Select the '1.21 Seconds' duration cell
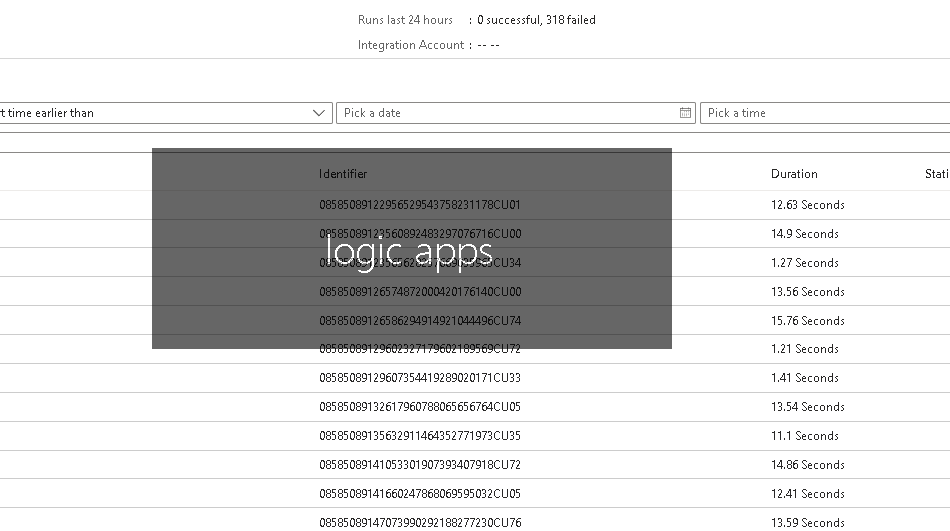 coord(805,349)
